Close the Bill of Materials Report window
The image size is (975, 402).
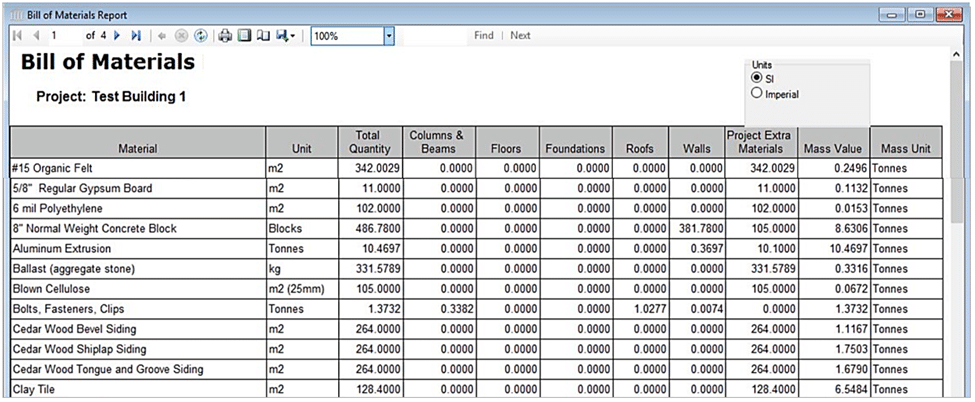click(x=949, y=14)
